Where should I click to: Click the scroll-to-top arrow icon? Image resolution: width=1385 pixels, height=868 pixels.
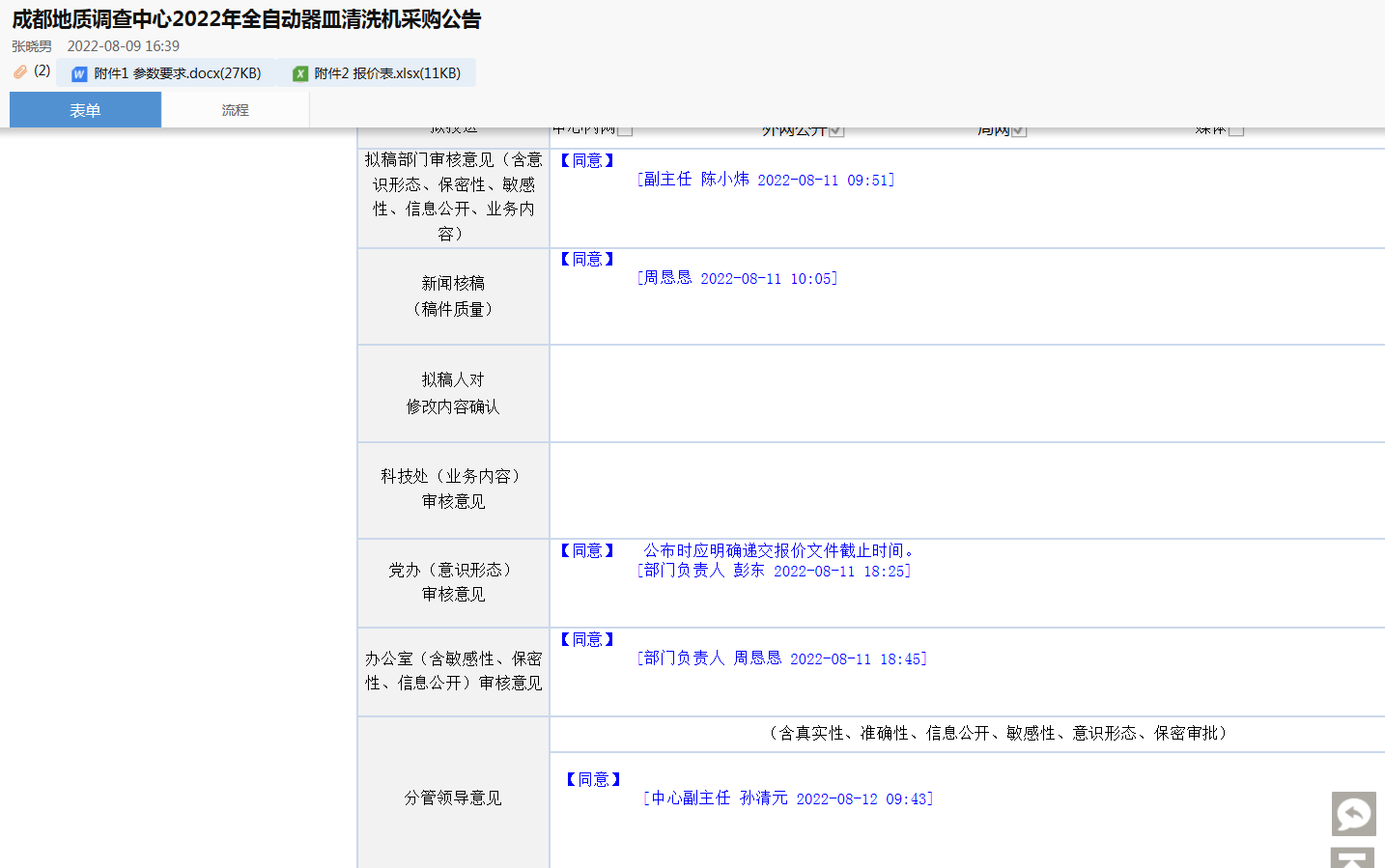coord(1352,858)
